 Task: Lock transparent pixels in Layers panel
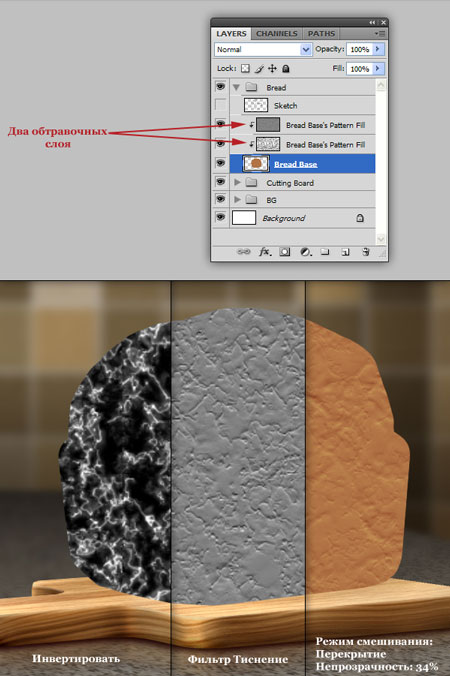pyautogui.click(x=245, y=69)
